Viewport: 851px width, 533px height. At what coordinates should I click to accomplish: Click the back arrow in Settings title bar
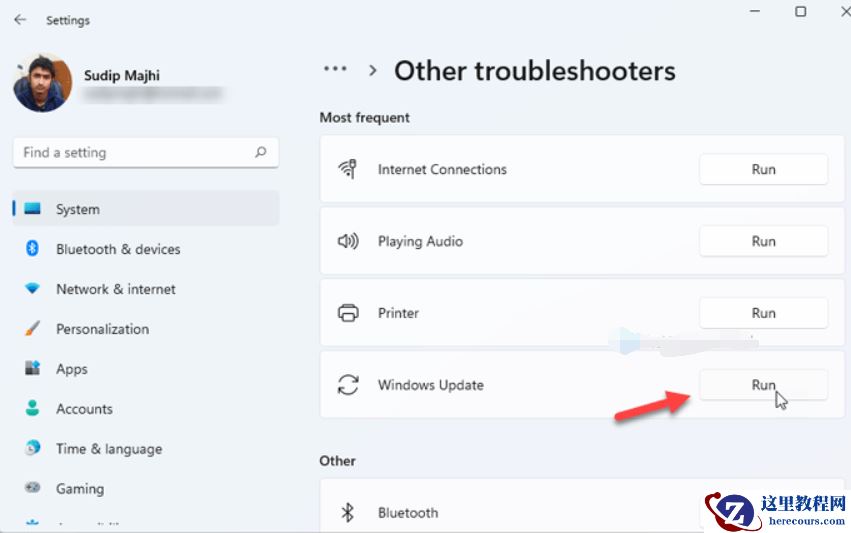click(x=20, y=19)
